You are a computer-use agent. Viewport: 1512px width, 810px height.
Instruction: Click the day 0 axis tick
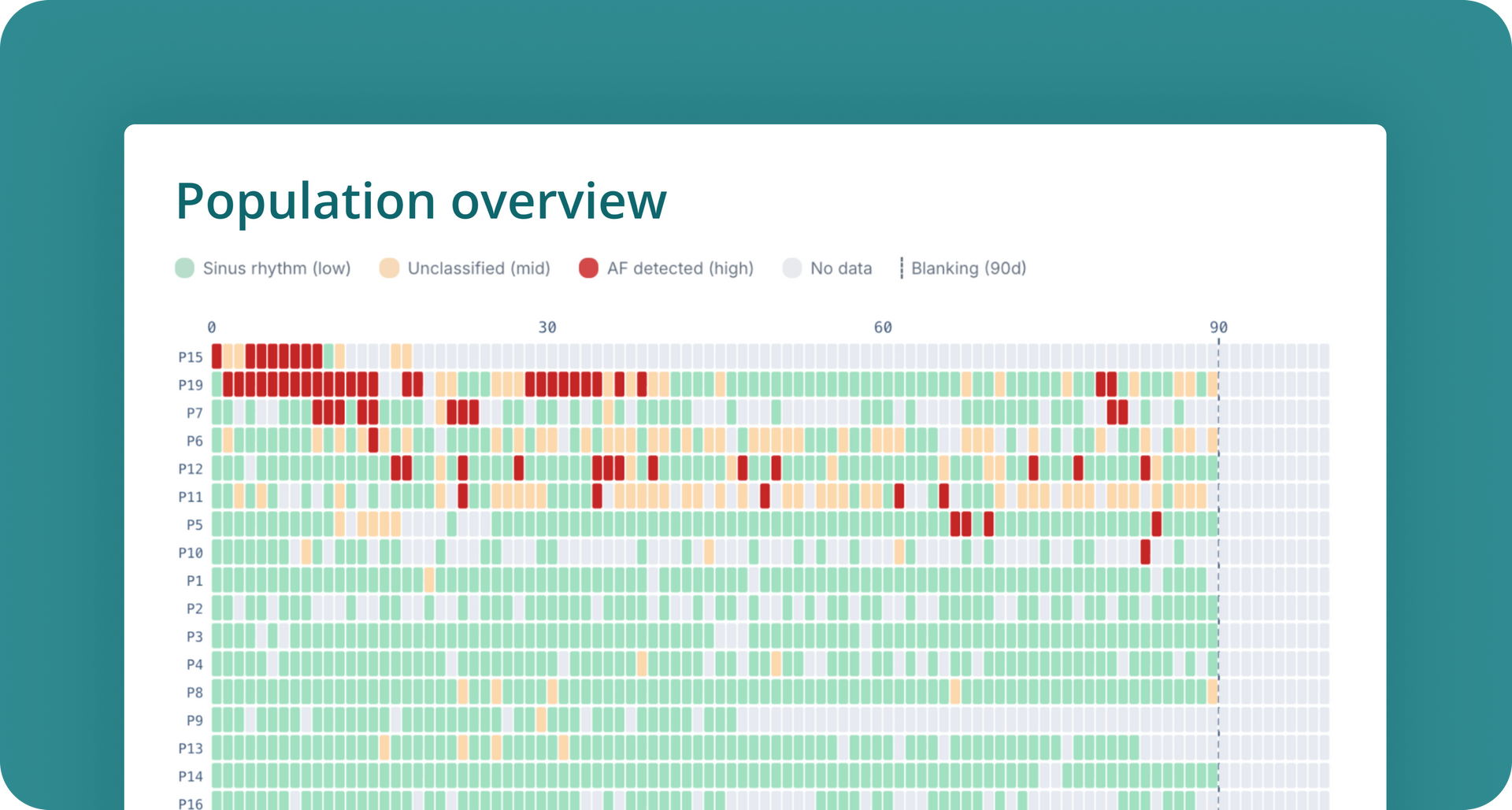pyautogui.click(x=213, y=325)
